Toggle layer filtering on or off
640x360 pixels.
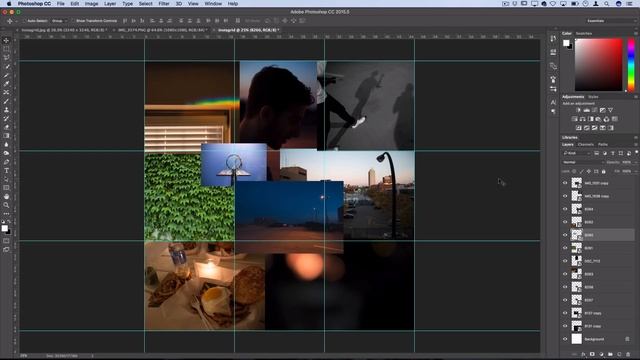636,153
